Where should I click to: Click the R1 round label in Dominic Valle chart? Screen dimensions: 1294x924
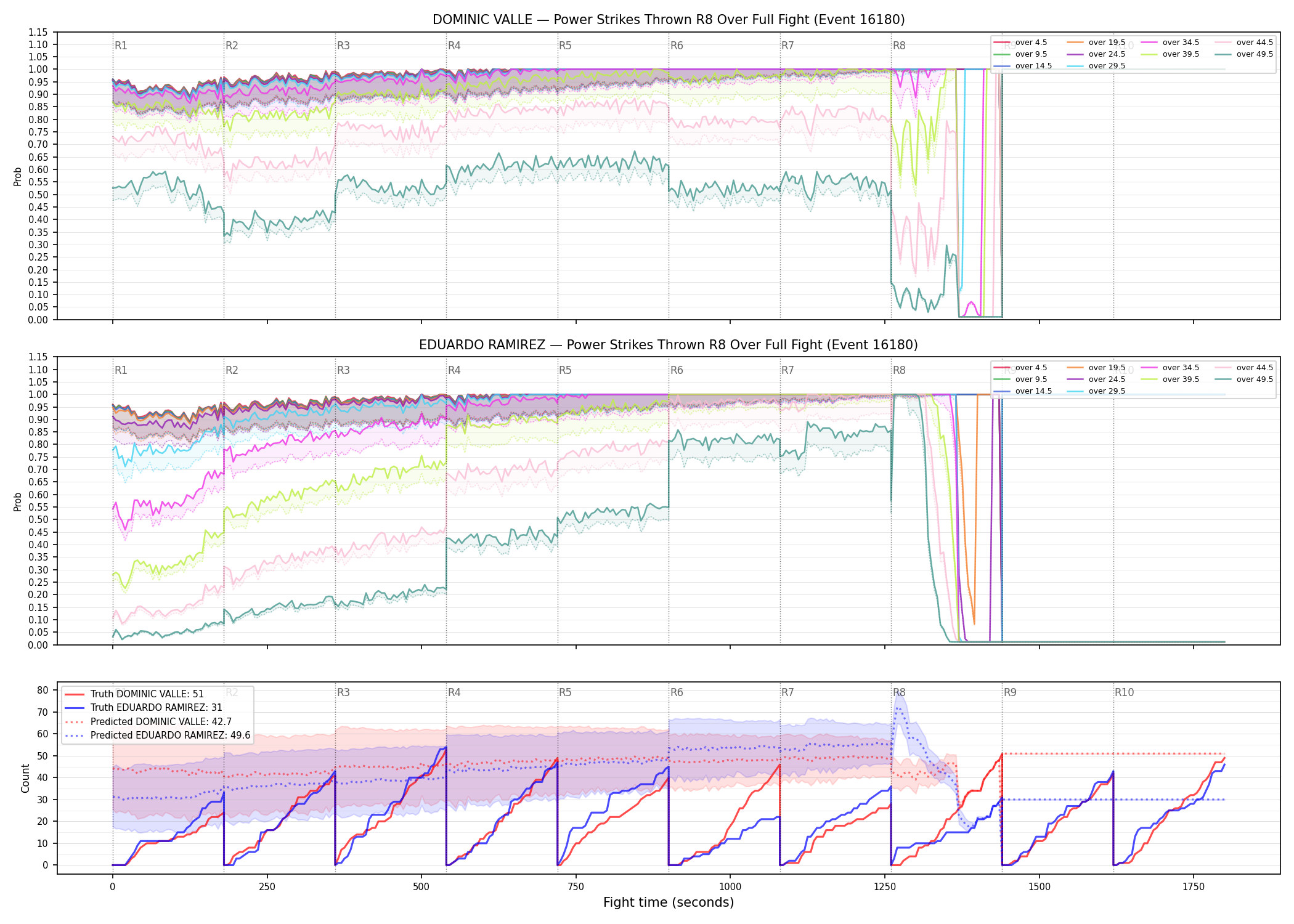pos(121,46)
